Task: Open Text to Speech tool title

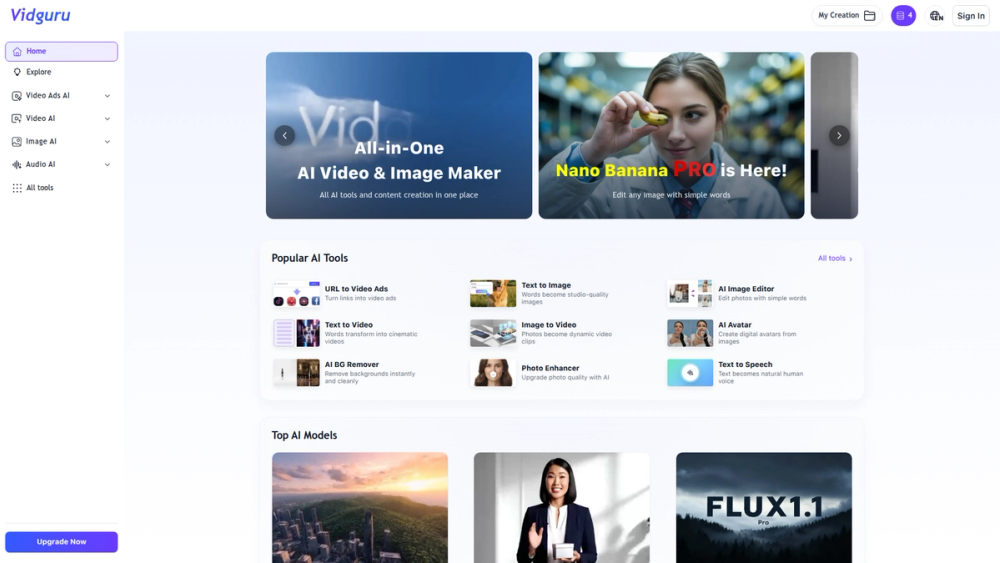Action: (x=745, y=364)
